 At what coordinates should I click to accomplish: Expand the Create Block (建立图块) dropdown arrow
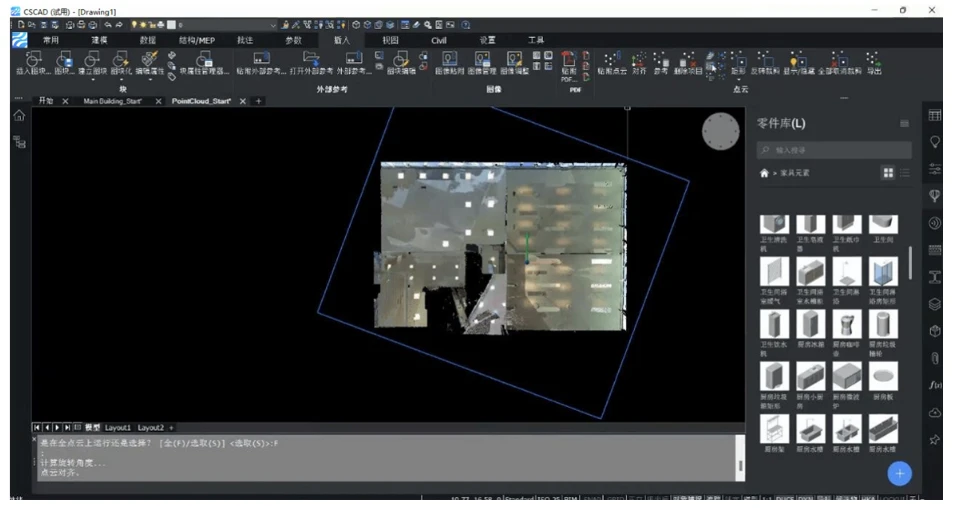click(92, 79)
